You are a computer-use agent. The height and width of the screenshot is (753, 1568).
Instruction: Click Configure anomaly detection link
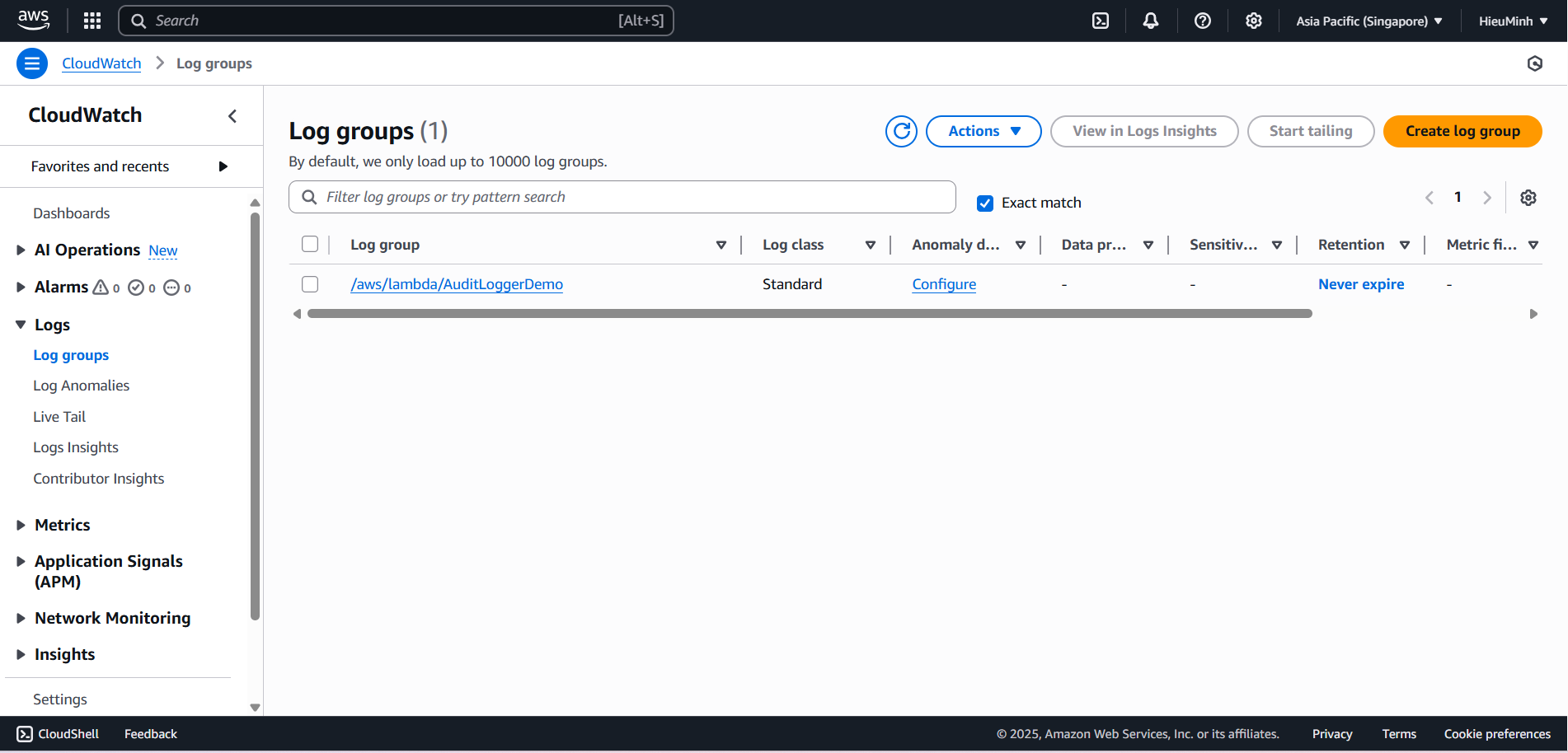944,284
